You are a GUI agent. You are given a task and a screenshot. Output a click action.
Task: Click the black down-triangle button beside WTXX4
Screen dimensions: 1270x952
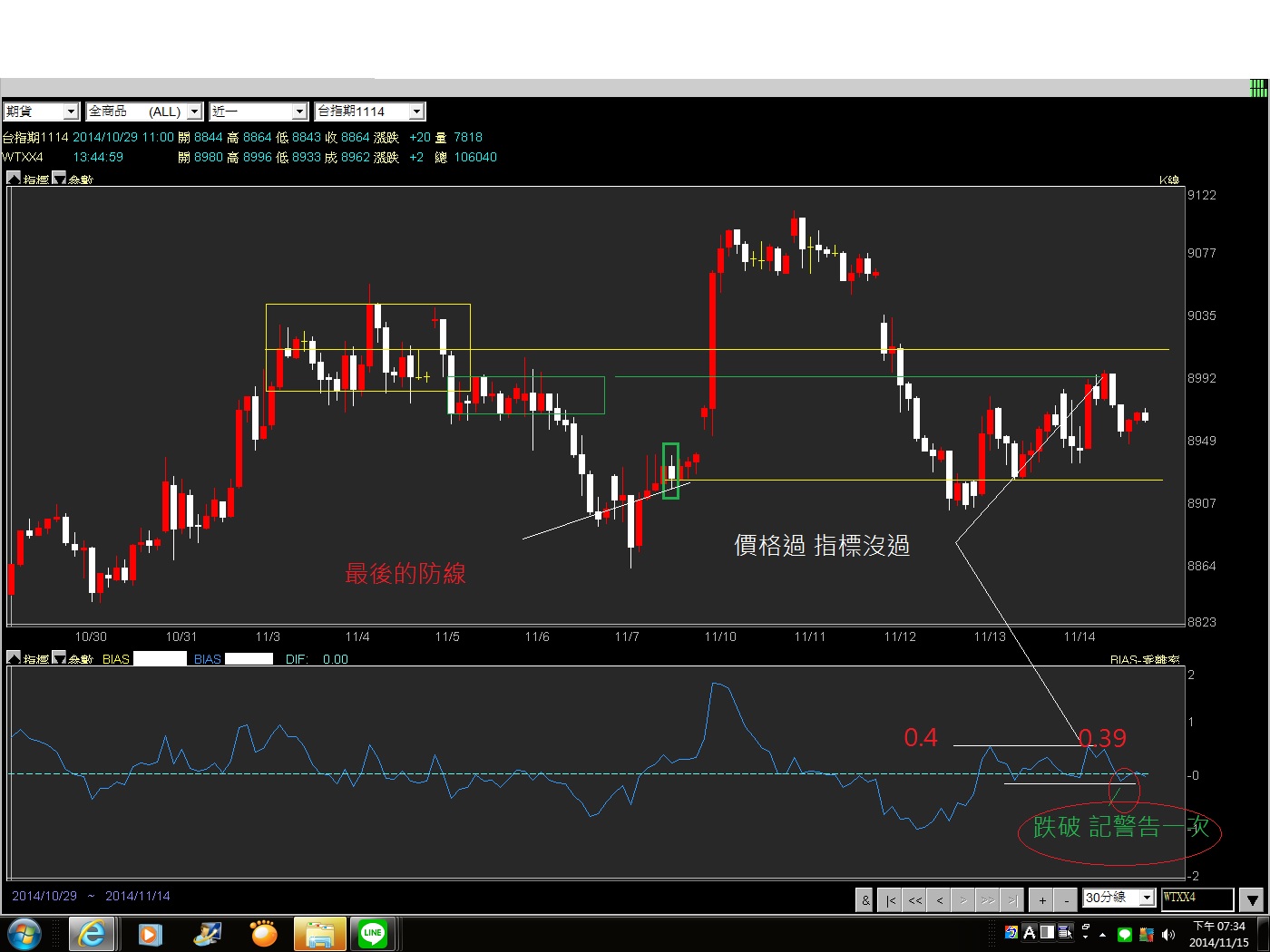1252,899
